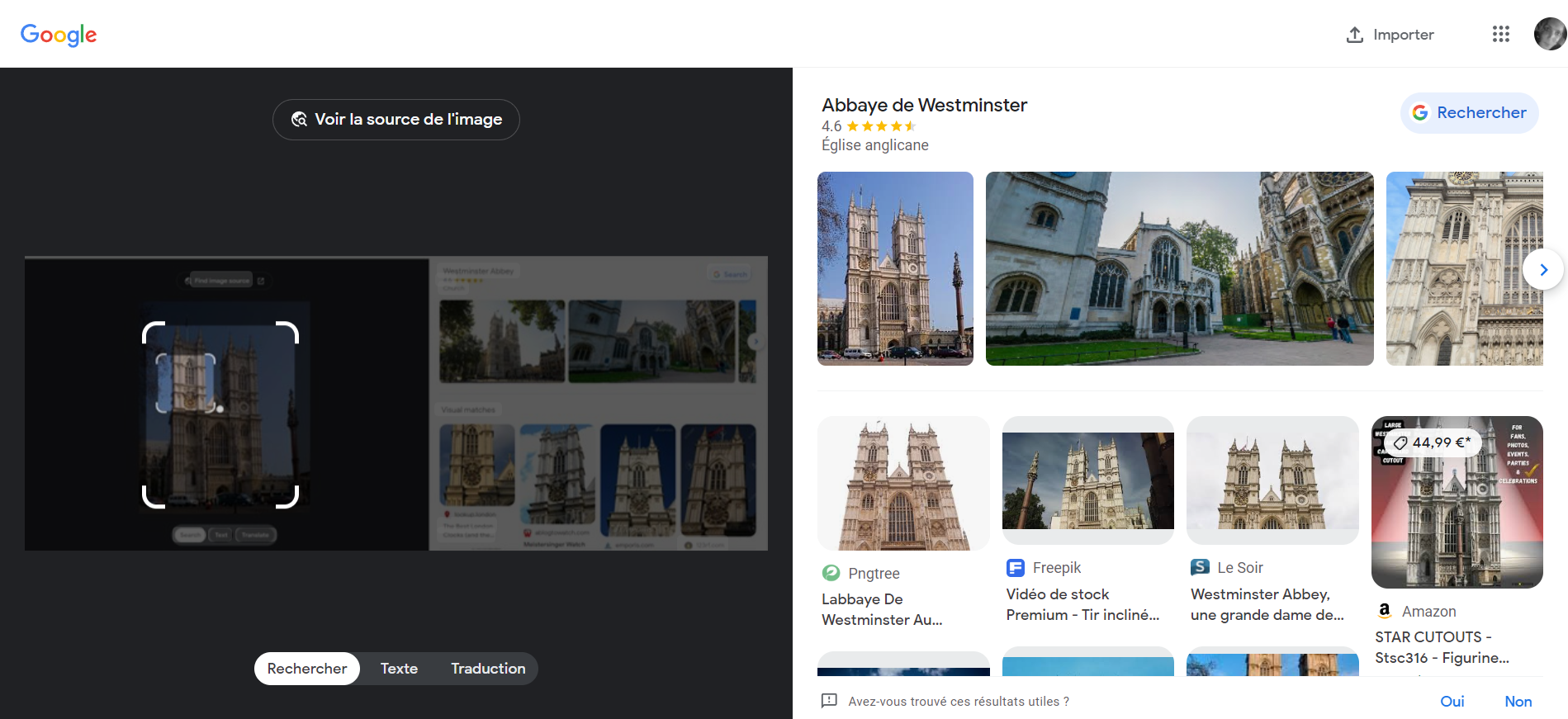Open the Google logo homepage link
This screenshot has width=1568, height=719.
click(59, 35)
